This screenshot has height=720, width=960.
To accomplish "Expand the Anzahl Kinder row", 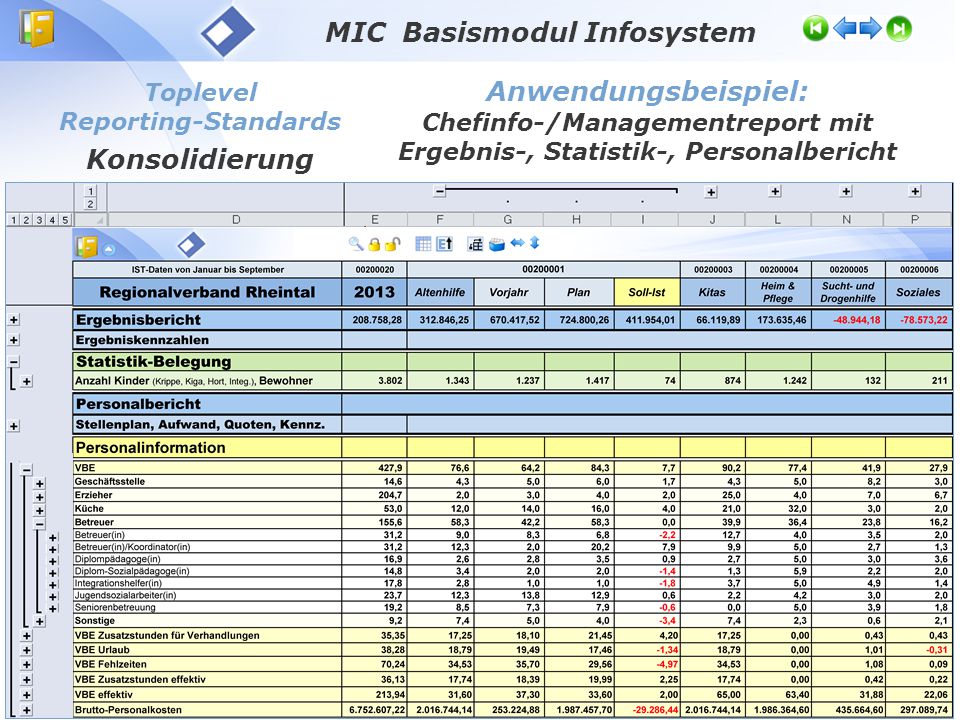I will (x=26, y=381).
